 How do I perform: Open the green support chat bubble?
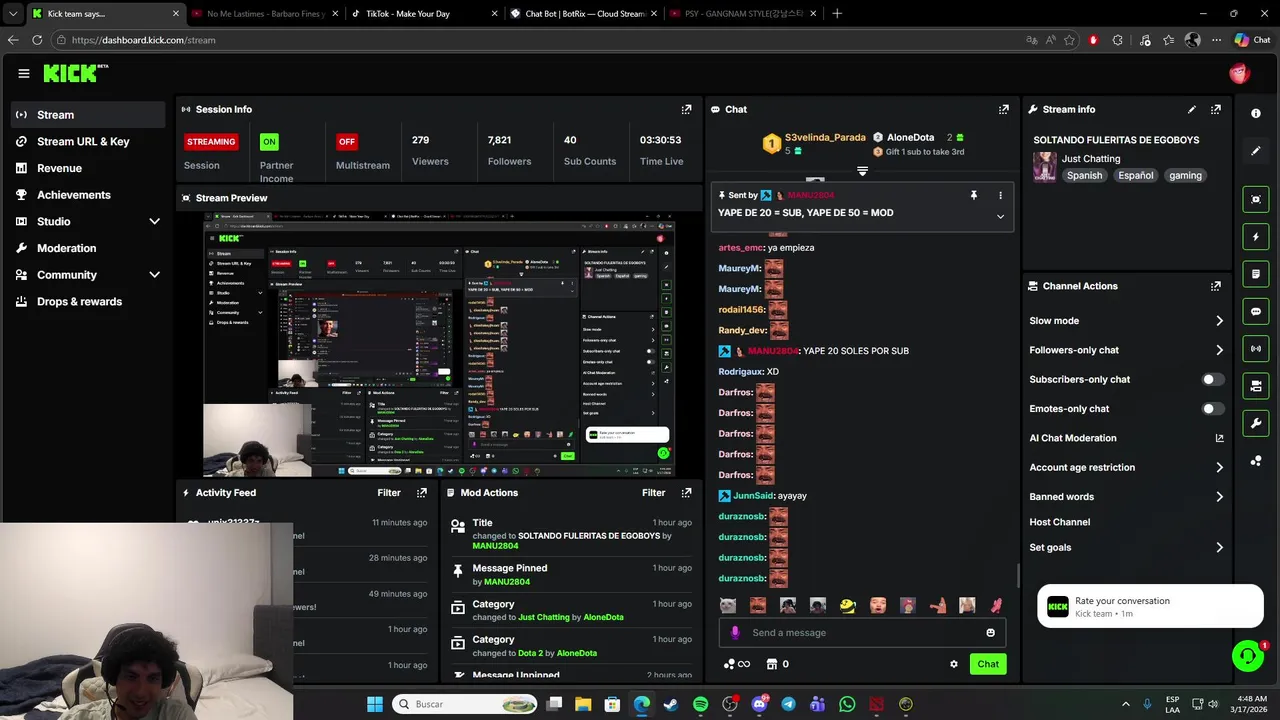point(1247,656)
